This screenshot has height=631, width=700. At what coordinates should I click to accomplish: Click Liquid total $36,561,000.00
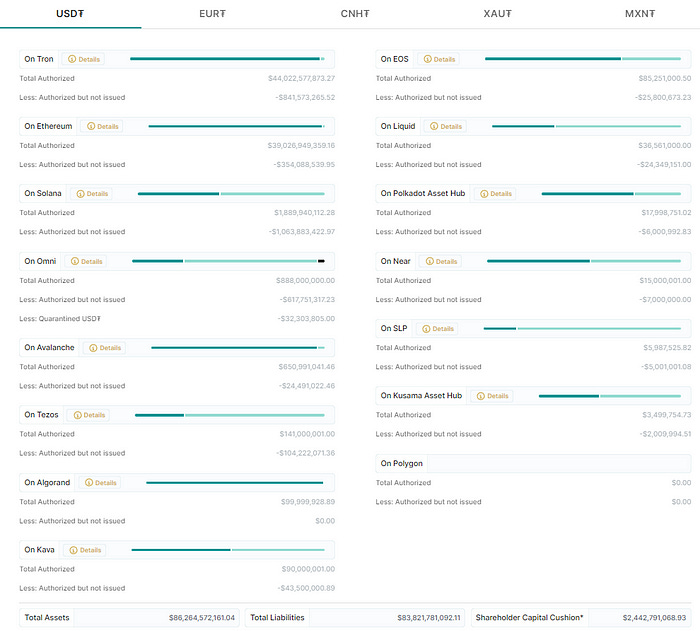(x=665, y=146)
